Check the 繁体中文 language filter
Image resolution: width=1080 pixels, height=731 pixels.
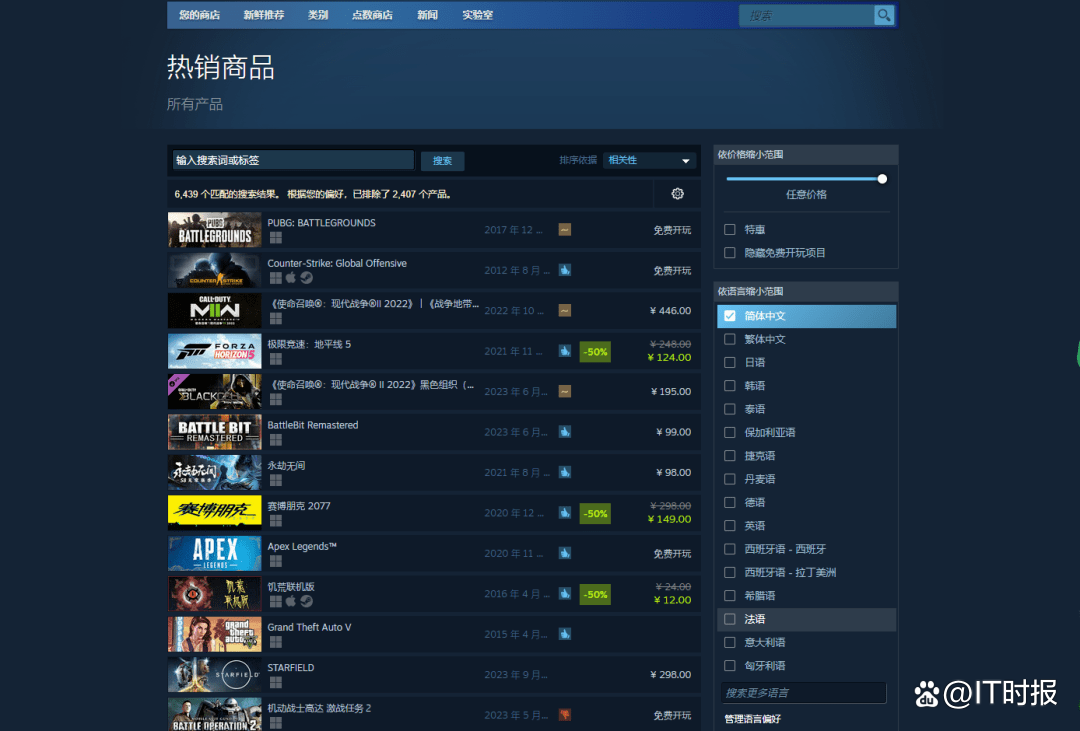pos(730,339)
